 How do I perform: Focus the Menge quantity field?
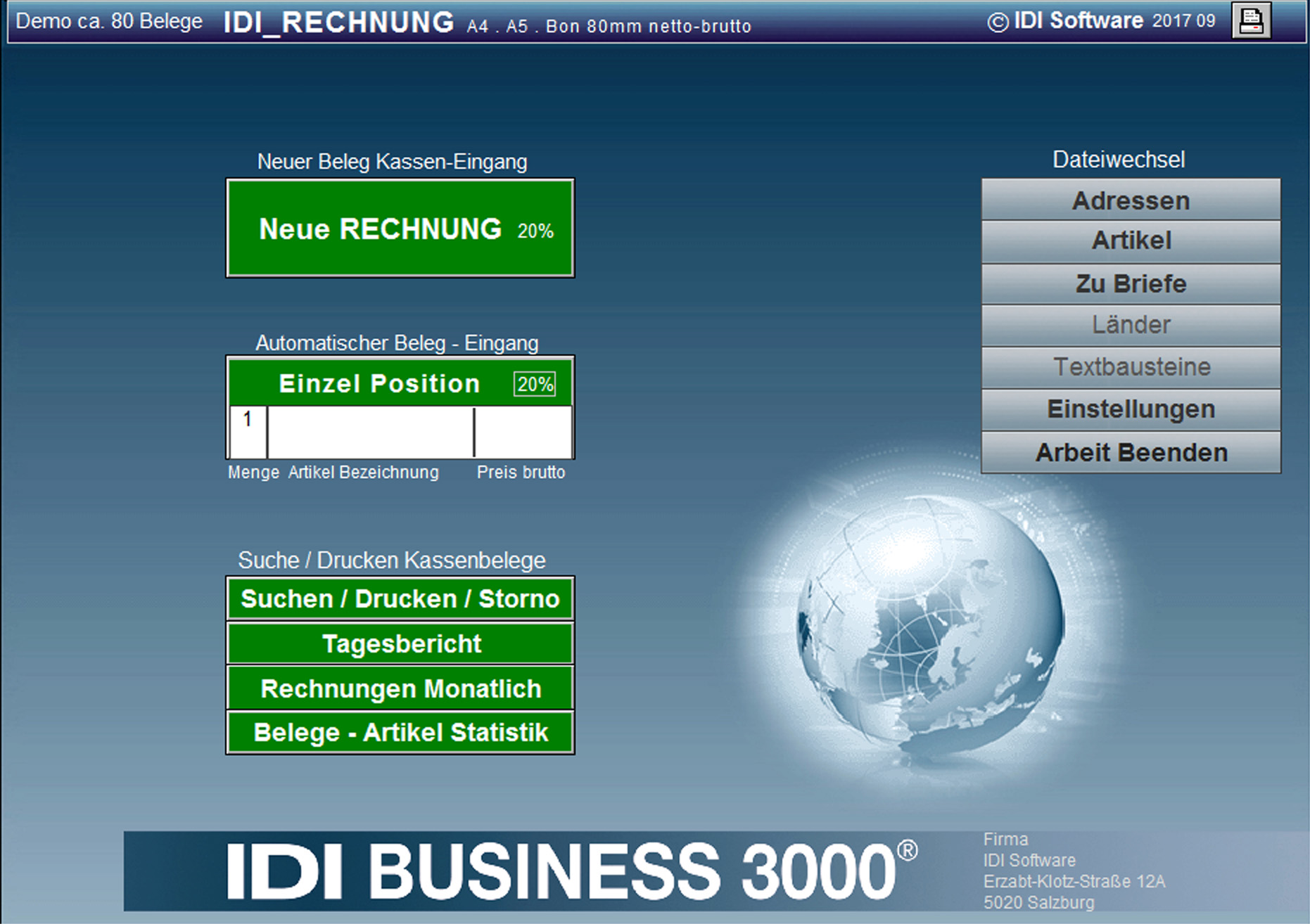248,432
